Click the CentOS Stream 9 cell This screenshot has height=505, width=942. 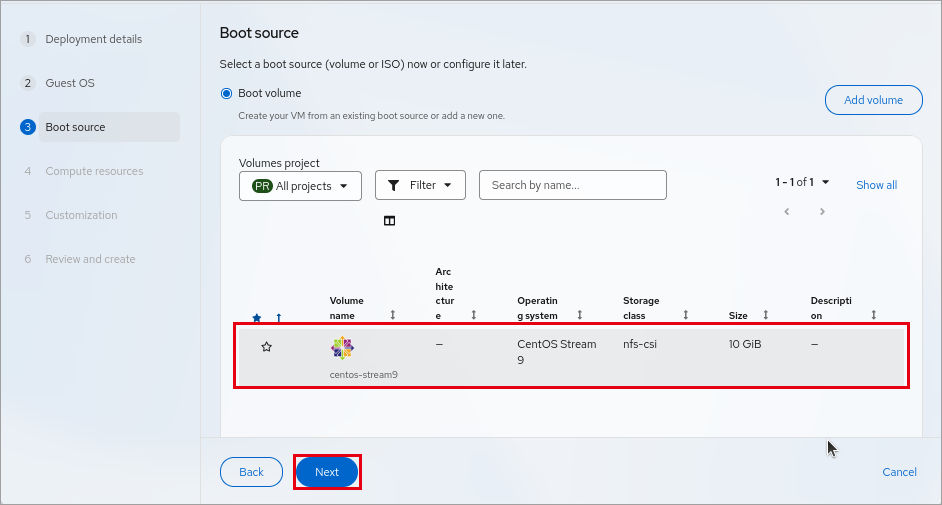point(557,352)
